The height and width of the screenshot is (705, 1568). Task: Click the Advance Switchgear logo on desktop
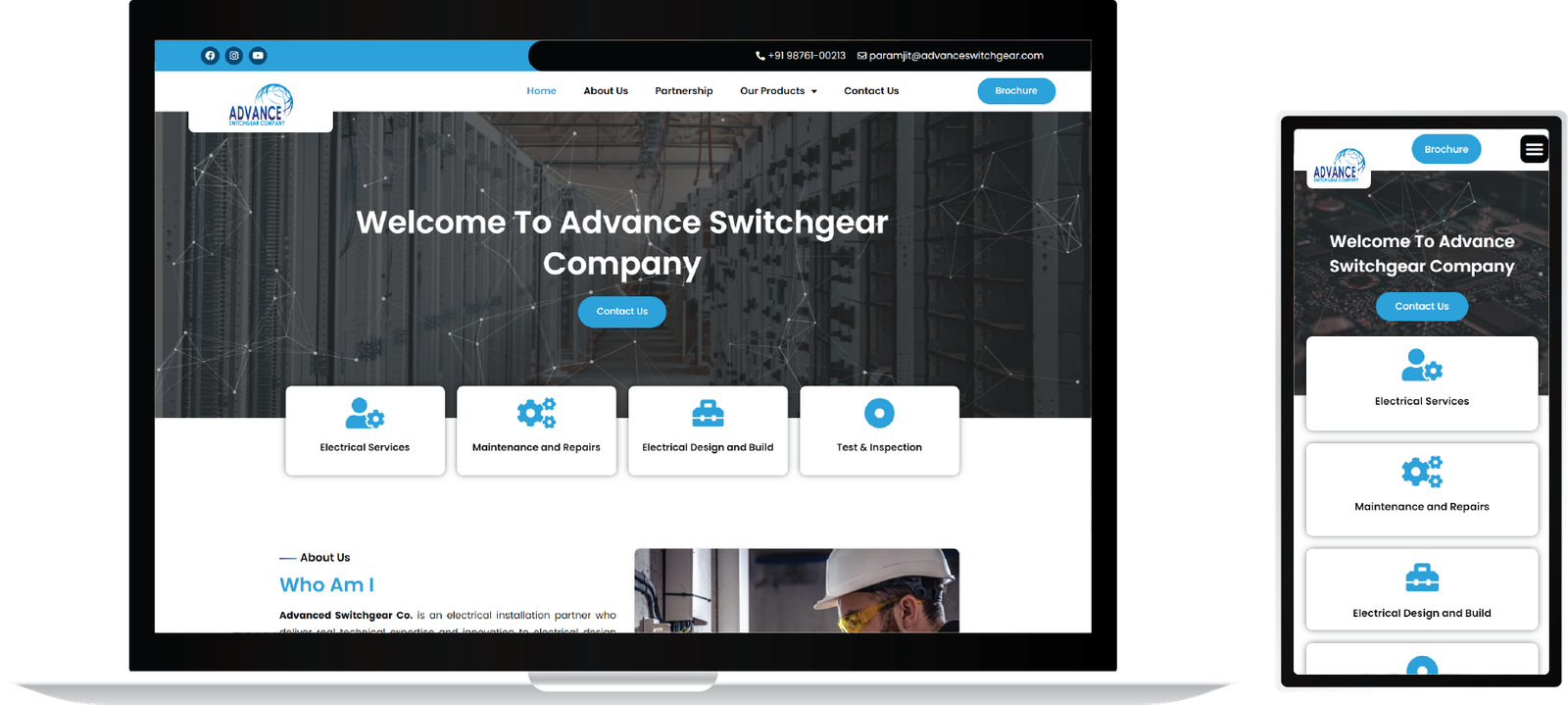point(261,105)
